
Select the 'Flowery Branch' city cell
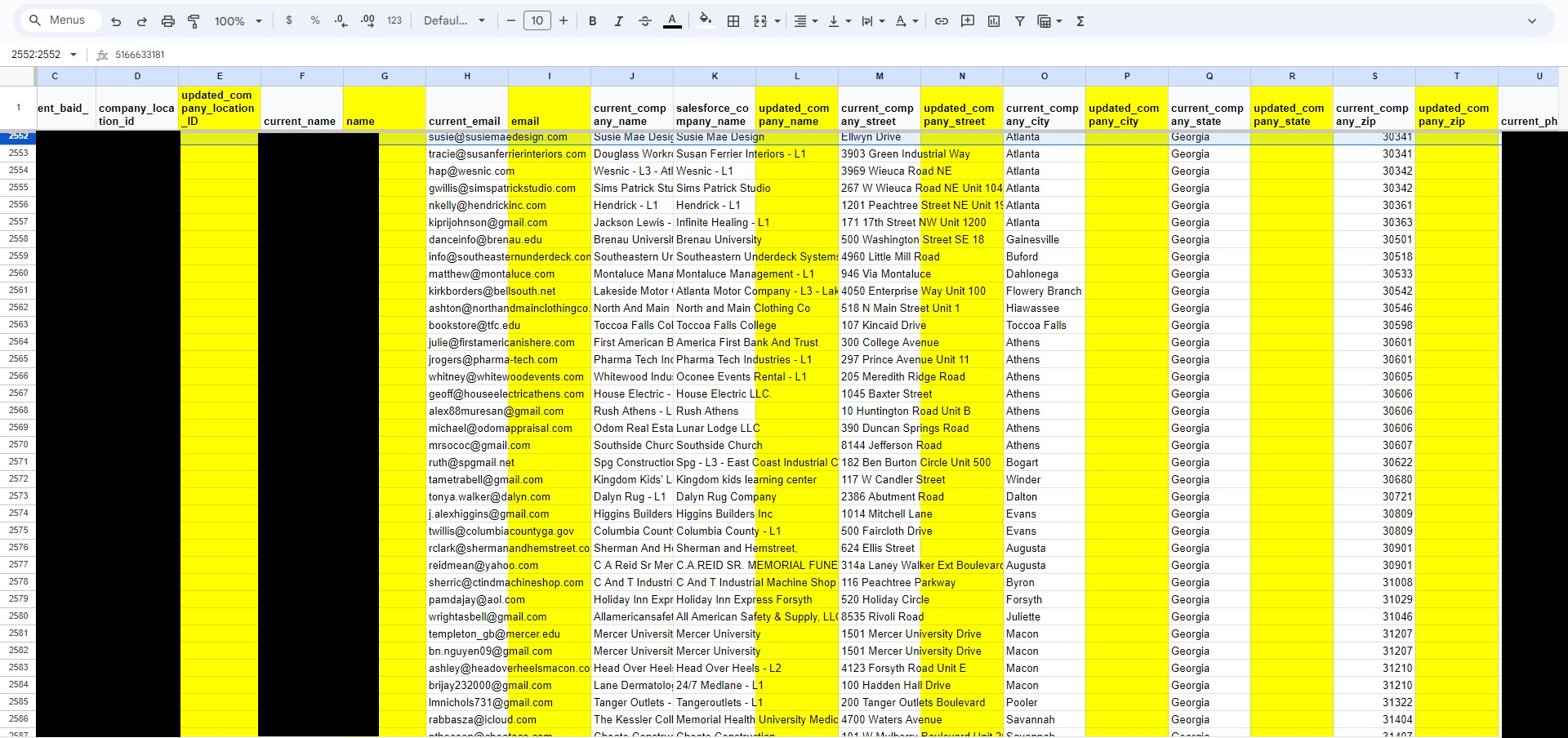pyautogui.click(x=1045, y=291)
